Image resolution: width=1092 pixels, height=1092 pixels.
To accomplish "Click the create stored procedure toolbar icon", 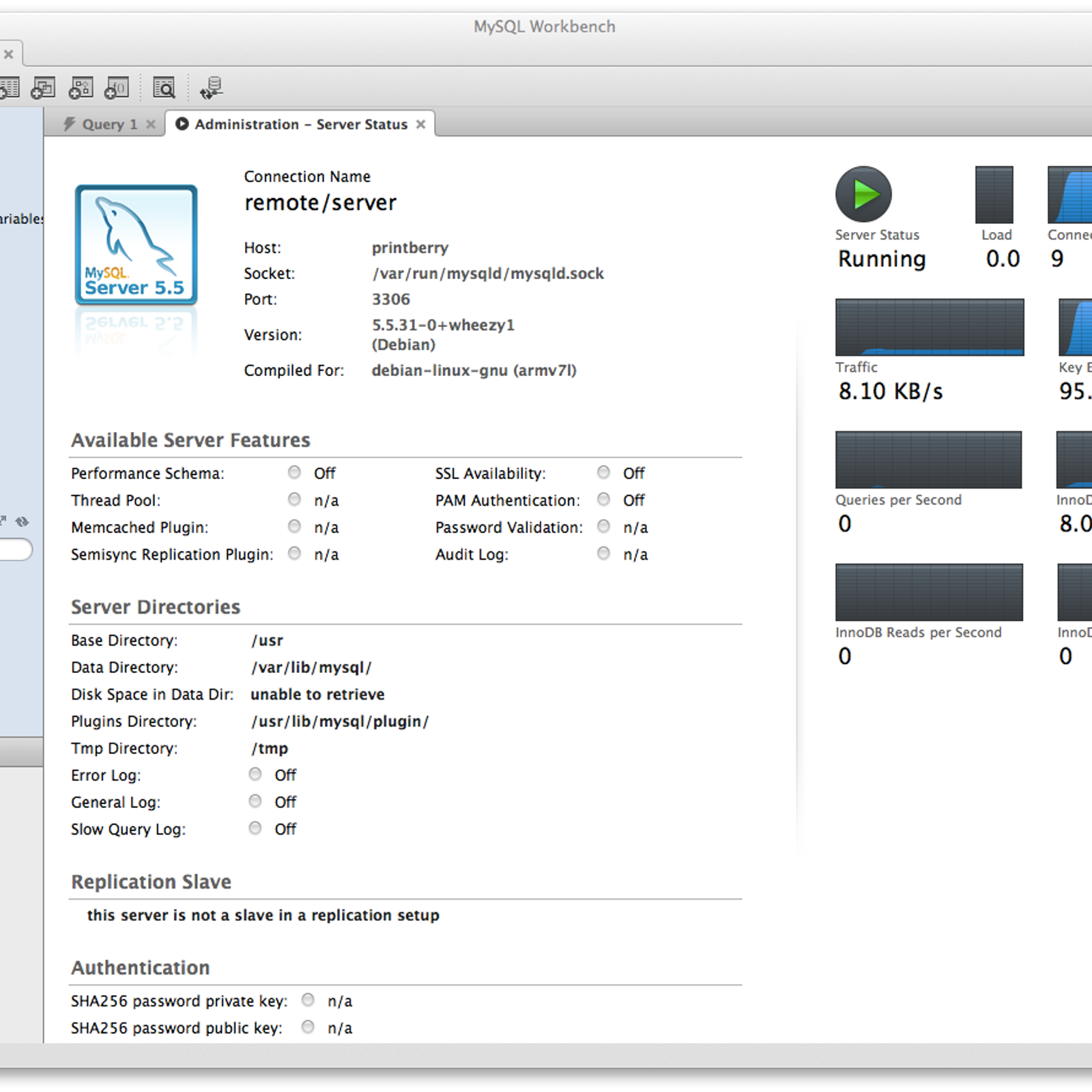I will click(x=81, y=88).
